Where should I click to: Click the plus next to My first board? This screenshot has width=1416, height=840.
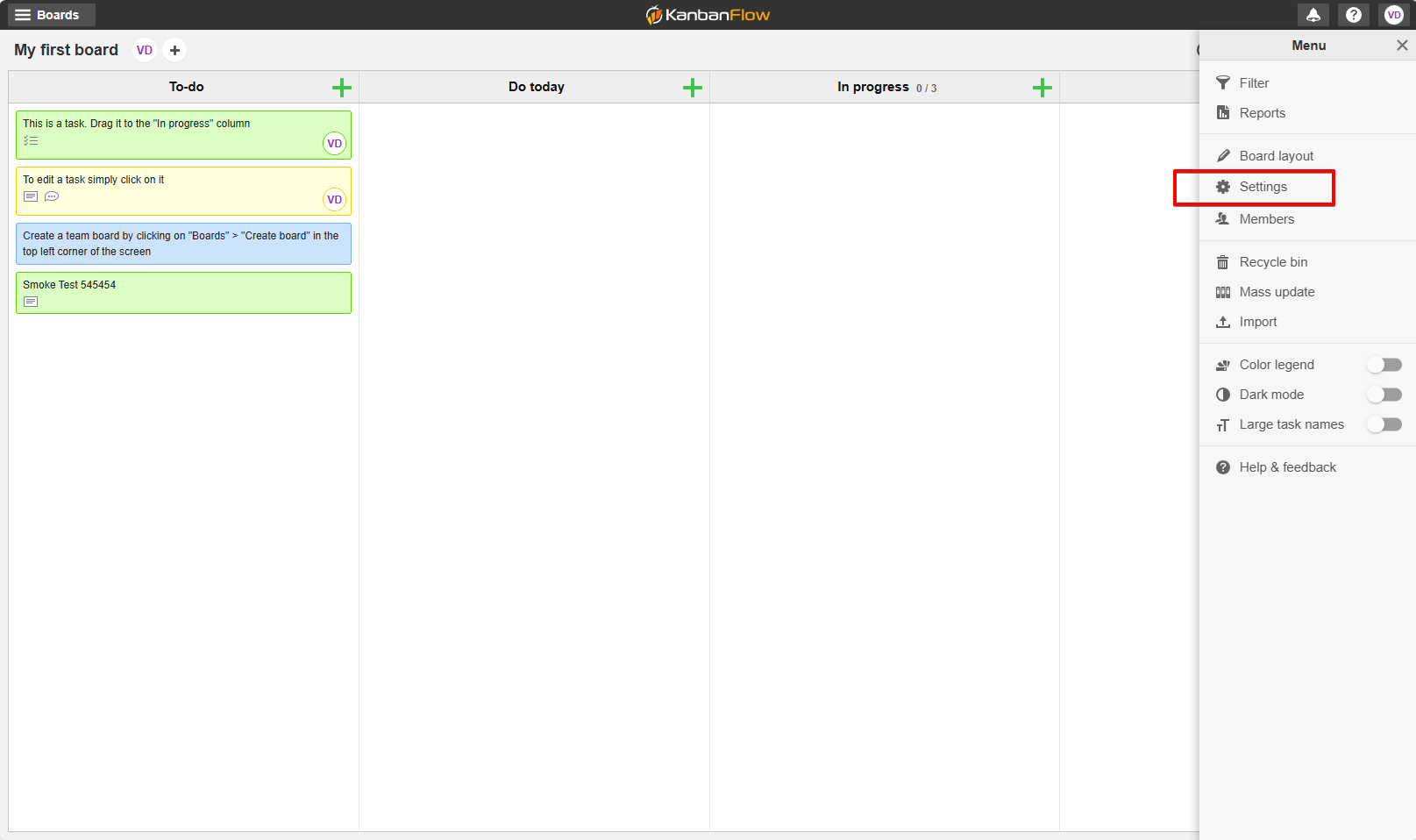click(x=174, y=50)
